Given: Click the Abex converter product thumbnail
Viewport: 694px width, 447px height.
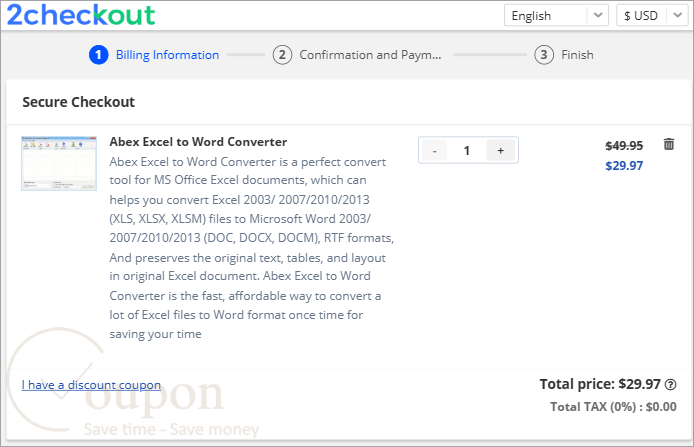Looking at the screenshot, I should tap(59, 163).
